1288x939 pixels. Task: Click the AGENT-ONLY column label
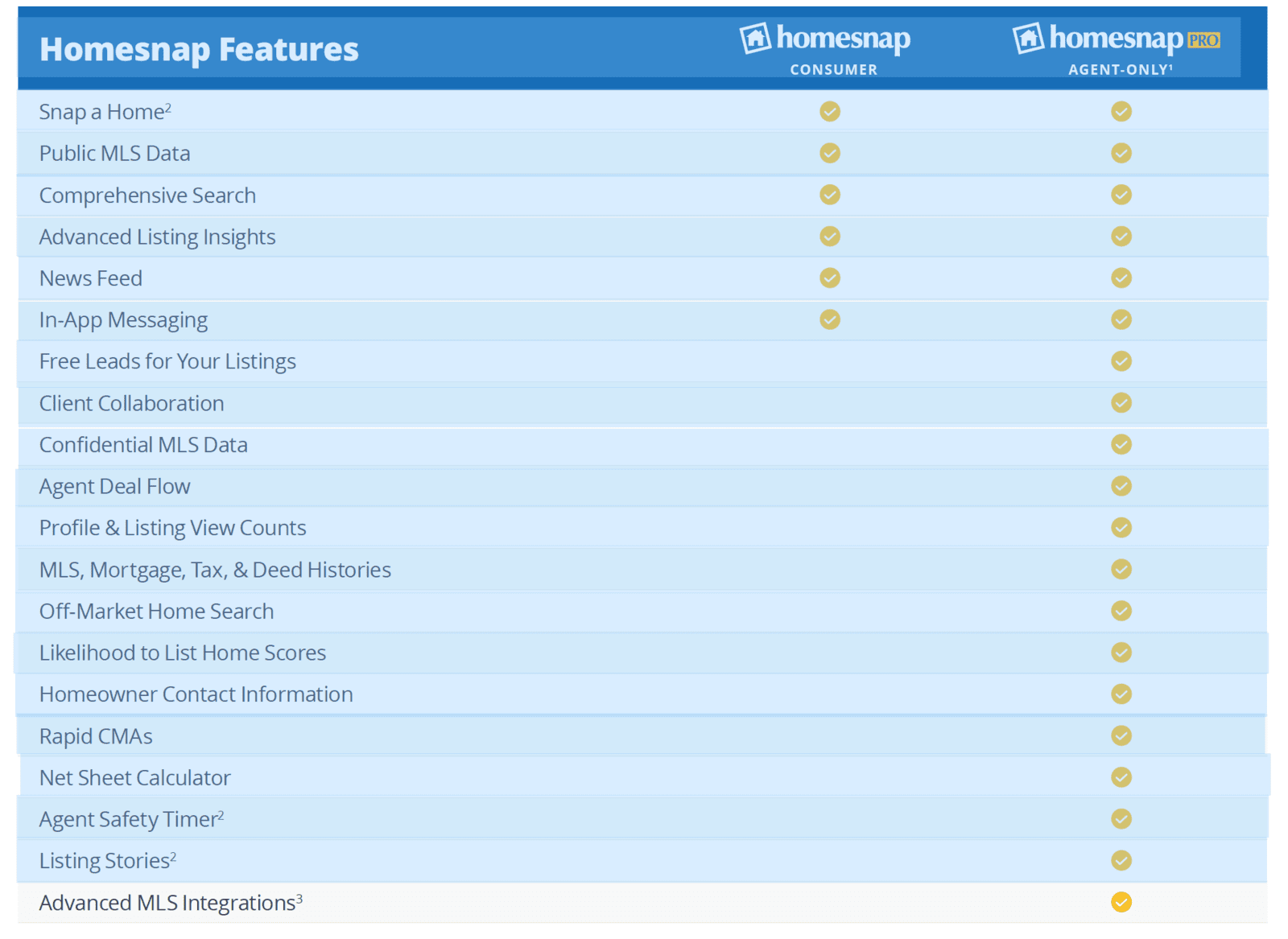click(1121, 70)
